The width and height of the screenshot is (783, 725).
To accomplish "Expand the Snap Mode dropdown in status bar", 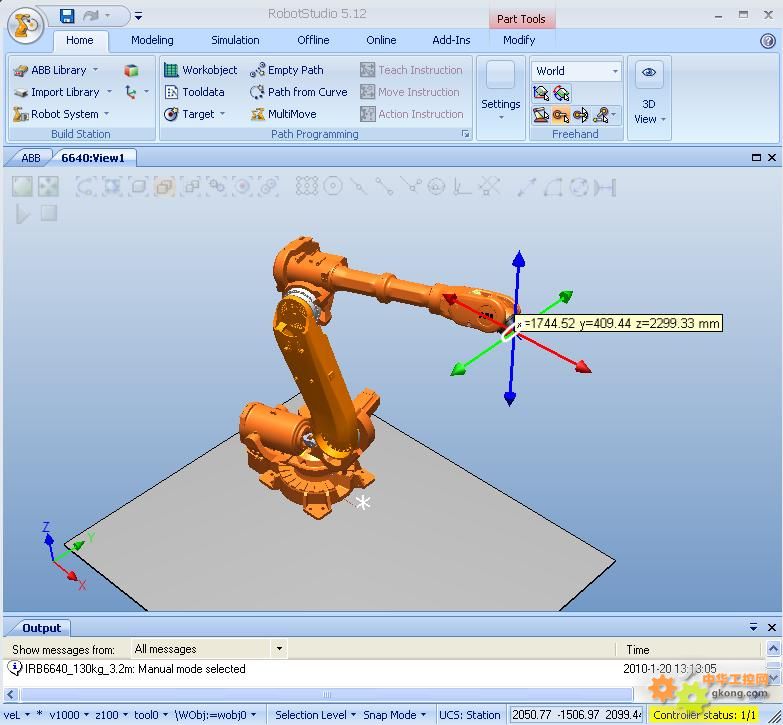I will 423,715.
